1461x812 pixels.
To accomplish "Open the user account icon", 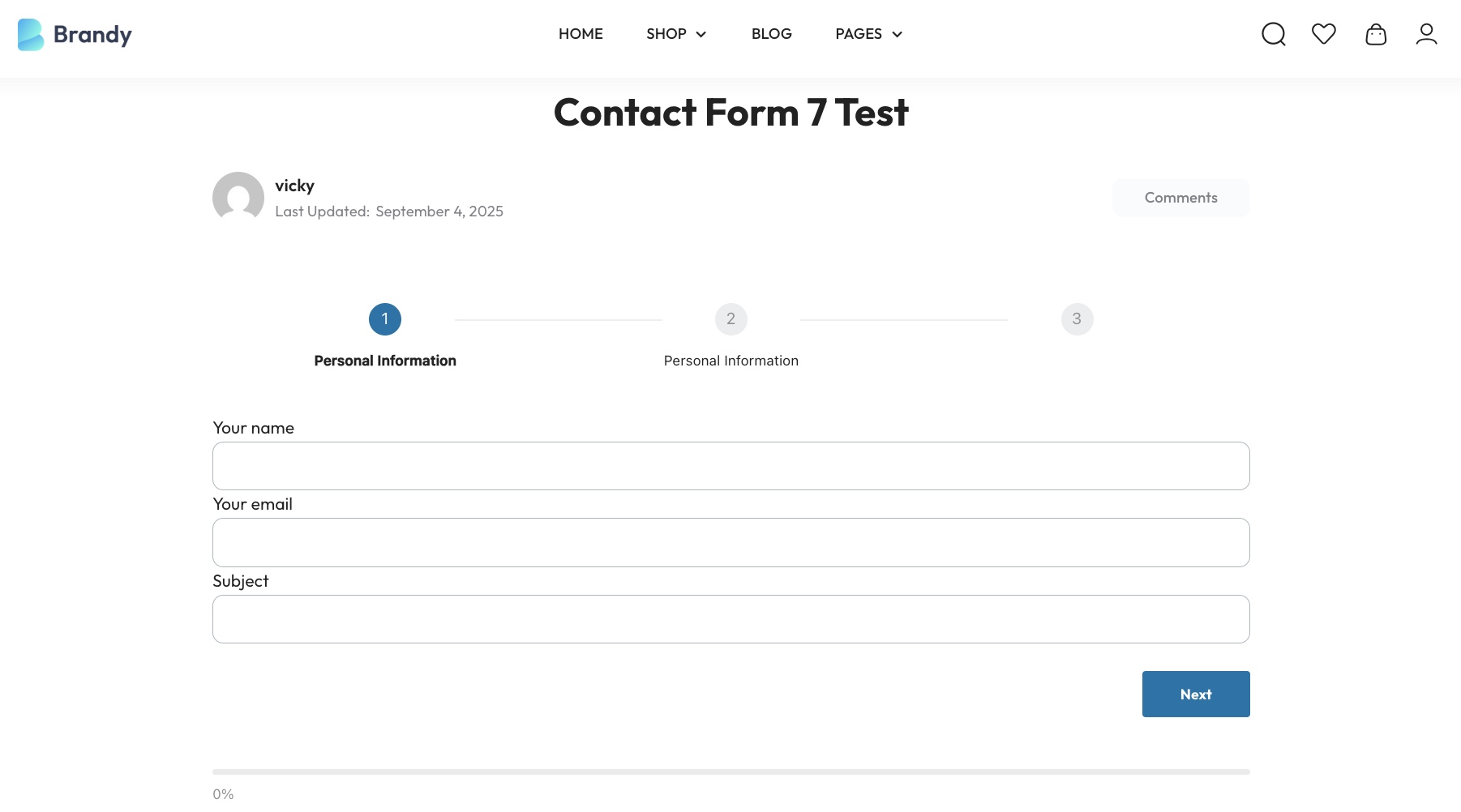I will (1427, 34).
